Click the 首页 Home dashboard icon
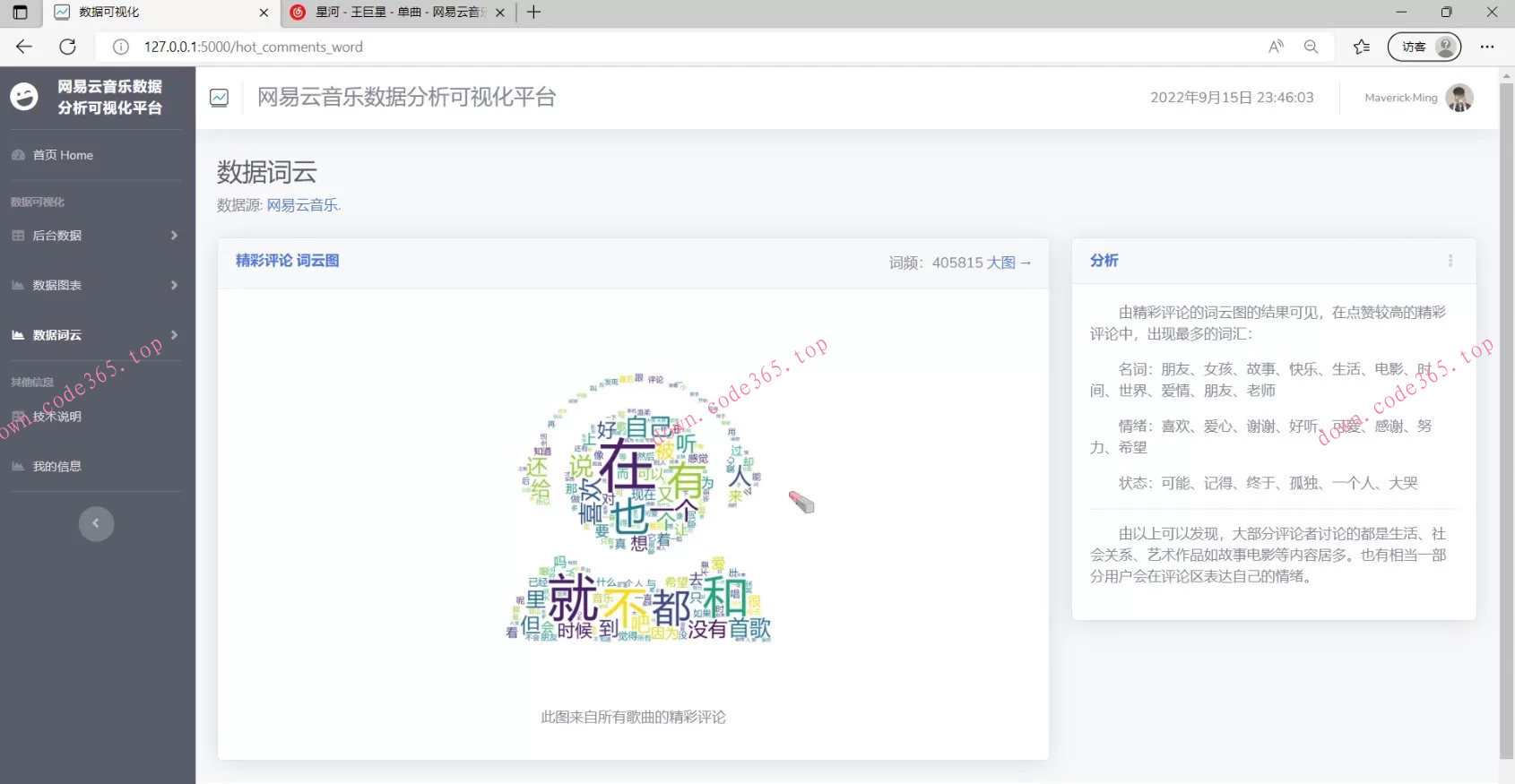1515x784 pixels. tap(18, 155)
